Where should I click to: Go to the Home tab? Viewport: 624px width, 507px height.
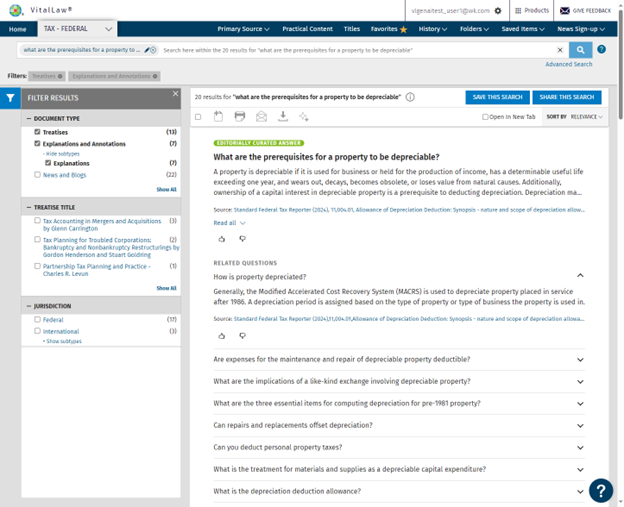(18, 29)
